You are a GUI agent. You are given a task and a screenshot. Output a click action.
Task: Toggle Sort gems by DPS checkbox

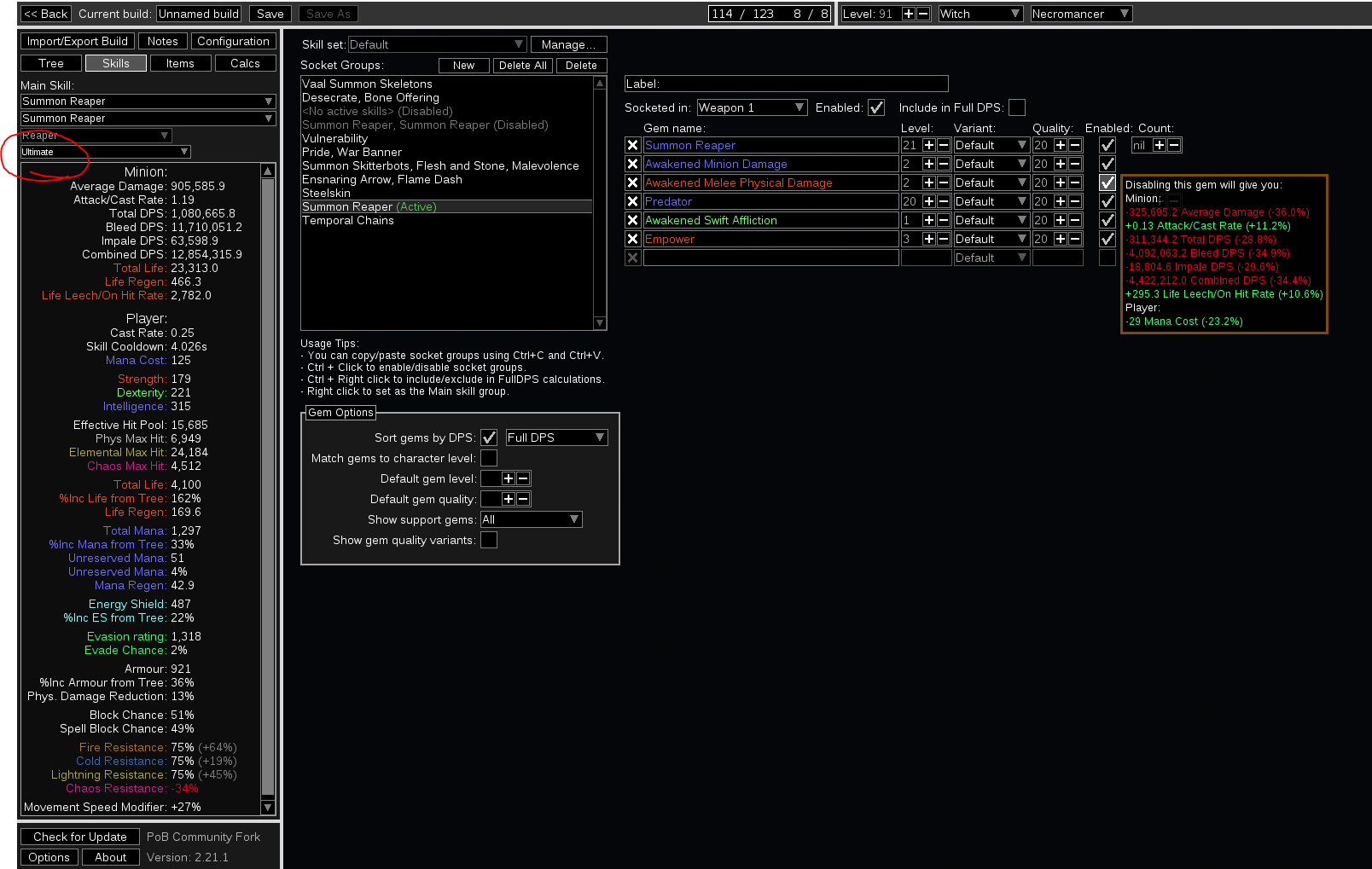pyautogui.click(x=489, y=437)
